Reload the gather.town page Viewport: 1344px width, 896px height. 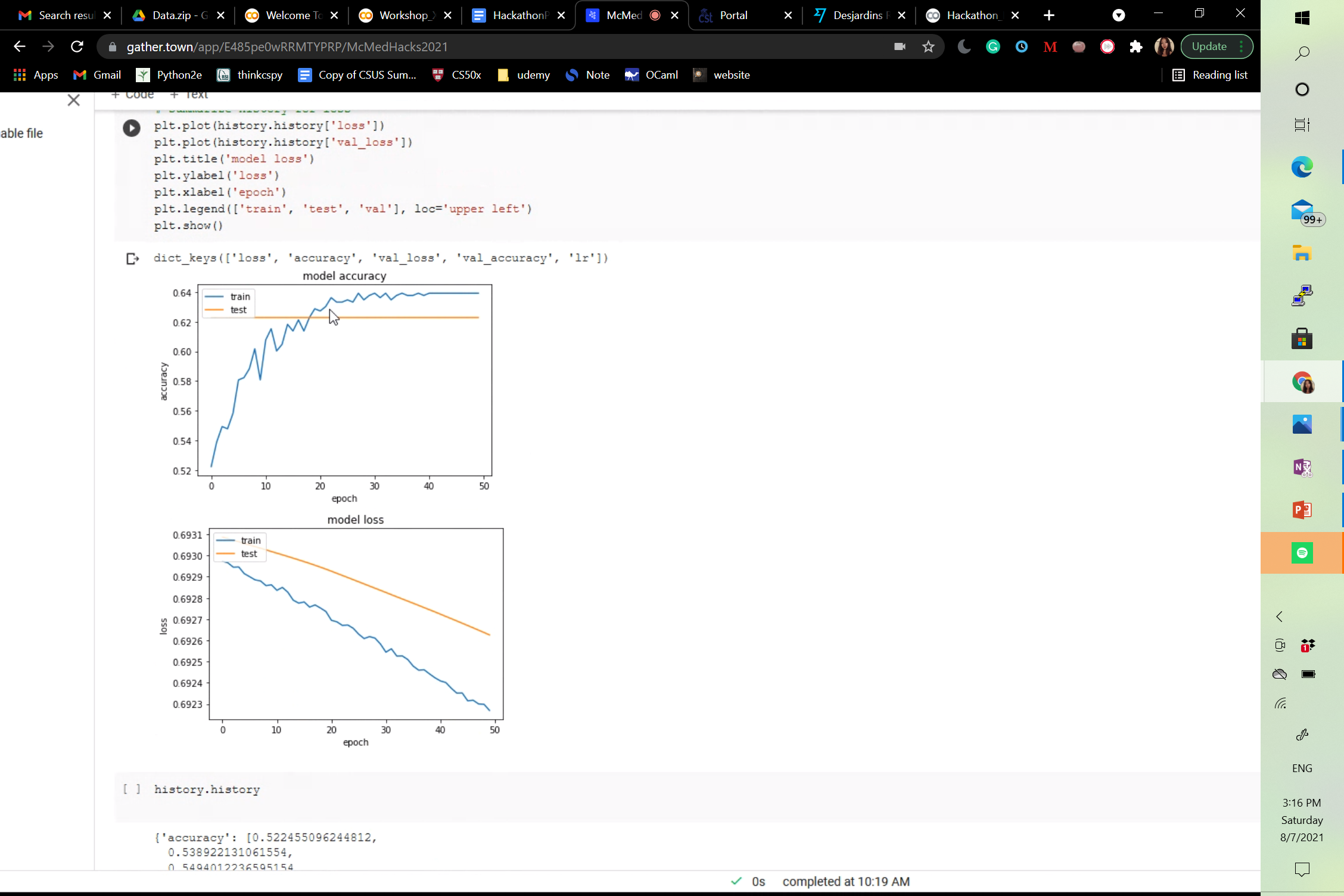point(77,47)
